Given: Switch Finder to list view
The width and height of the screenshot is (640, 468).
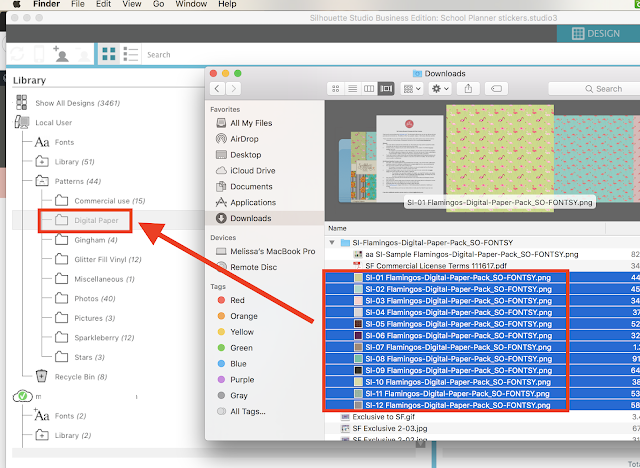Looking at the screenshot, I should [x=353, y=89].
